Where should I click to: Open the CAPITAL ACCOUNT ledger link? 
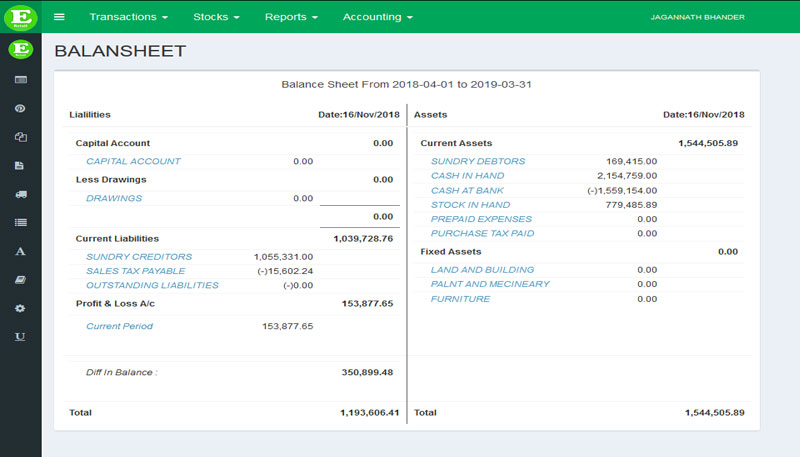[x=133, y=161]
